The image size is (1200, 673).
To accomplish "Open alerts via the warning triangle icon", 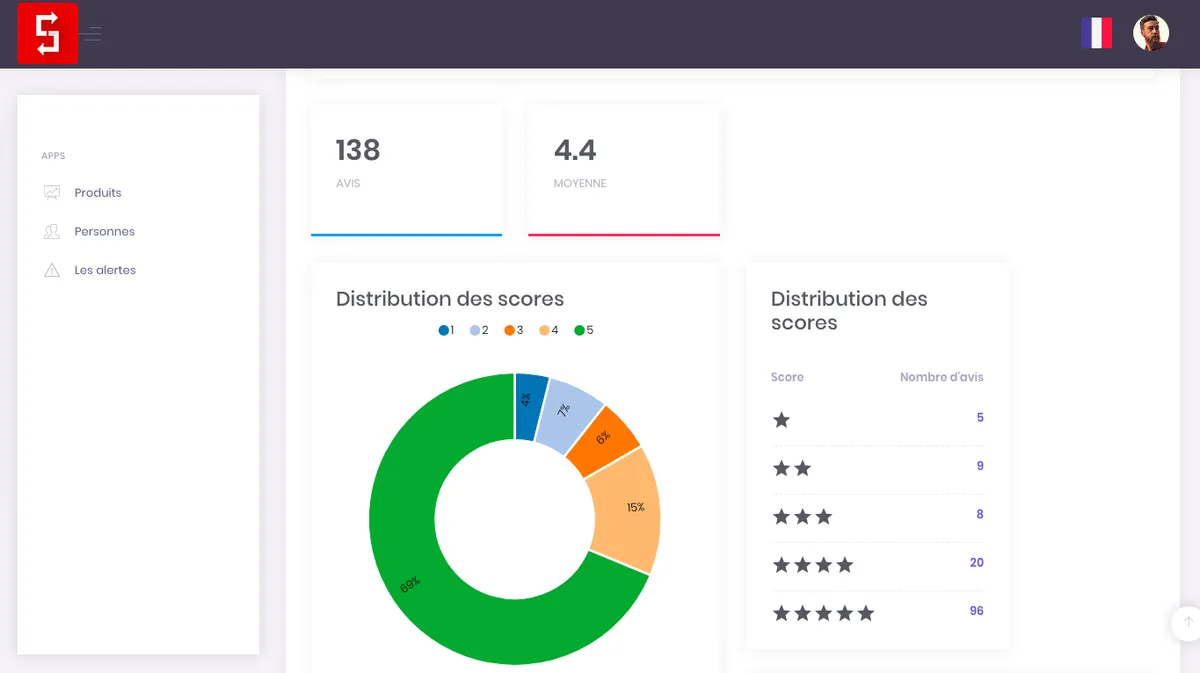I will [50, 269].
